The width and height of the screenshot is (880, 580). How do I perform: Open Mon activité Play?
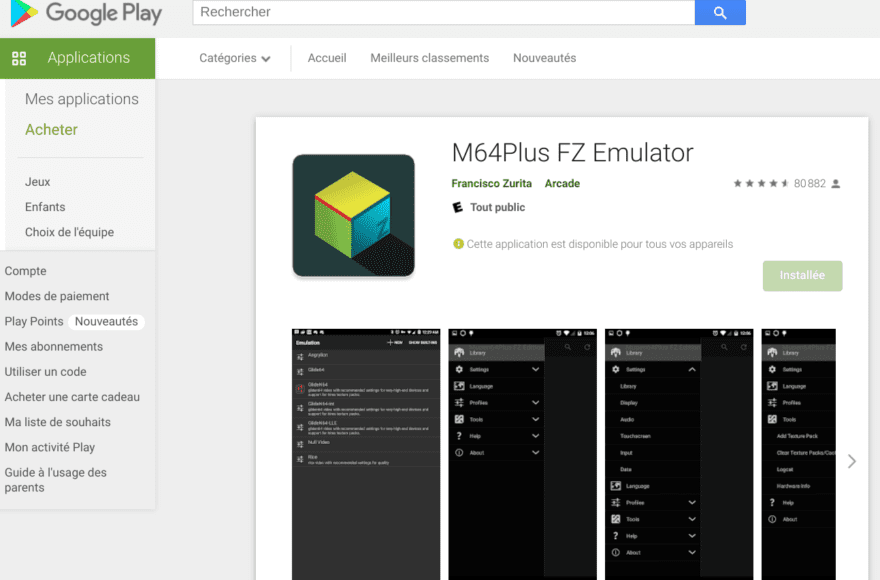click(x=49, y=447)
